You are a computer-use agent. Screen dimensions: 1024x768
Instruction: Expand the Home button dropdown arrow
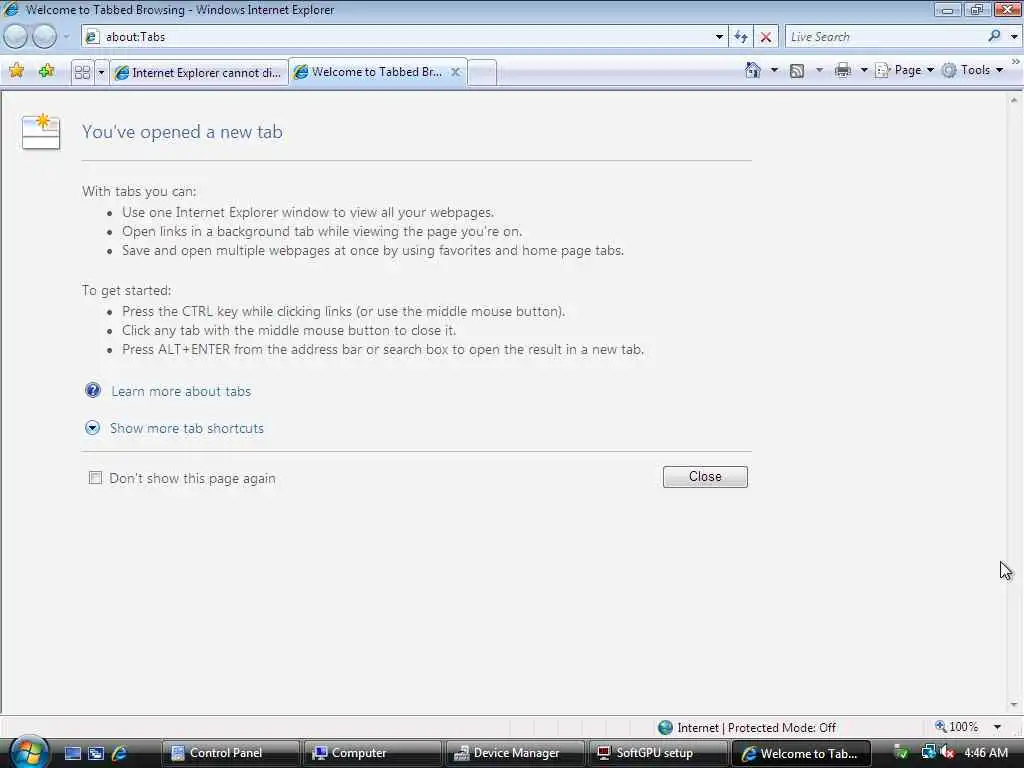775,70
